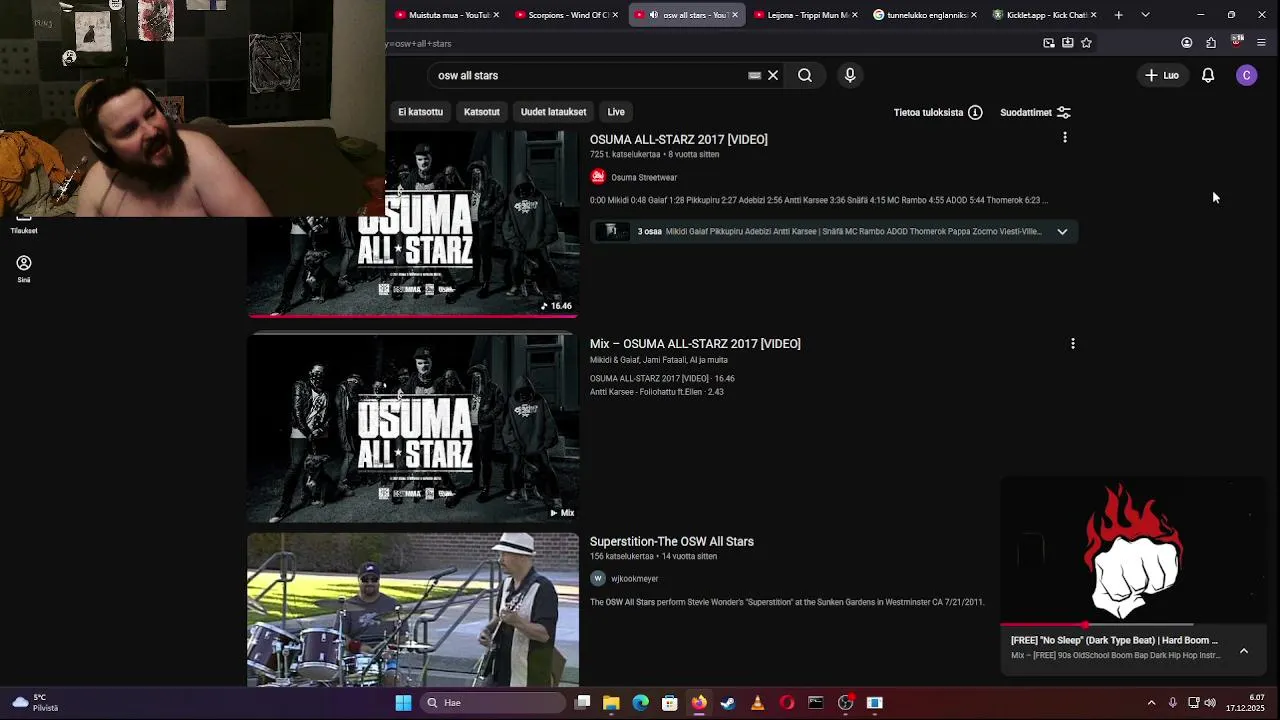Viewport: 1280px width, 720px height.
Task: Click the Luo create button
Action: pos(1162,75)
